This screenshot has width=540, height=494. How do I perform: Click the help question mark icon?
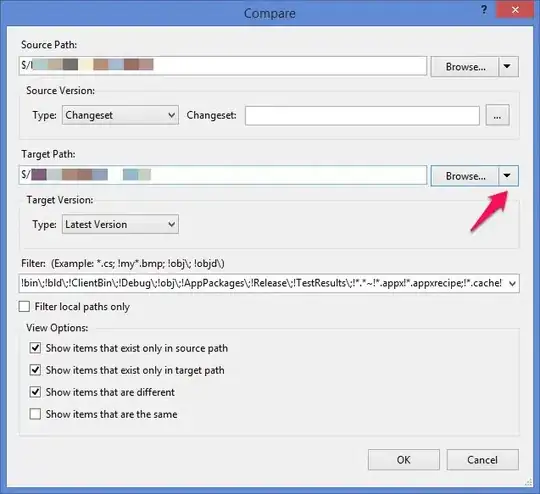tap(484, 10)
